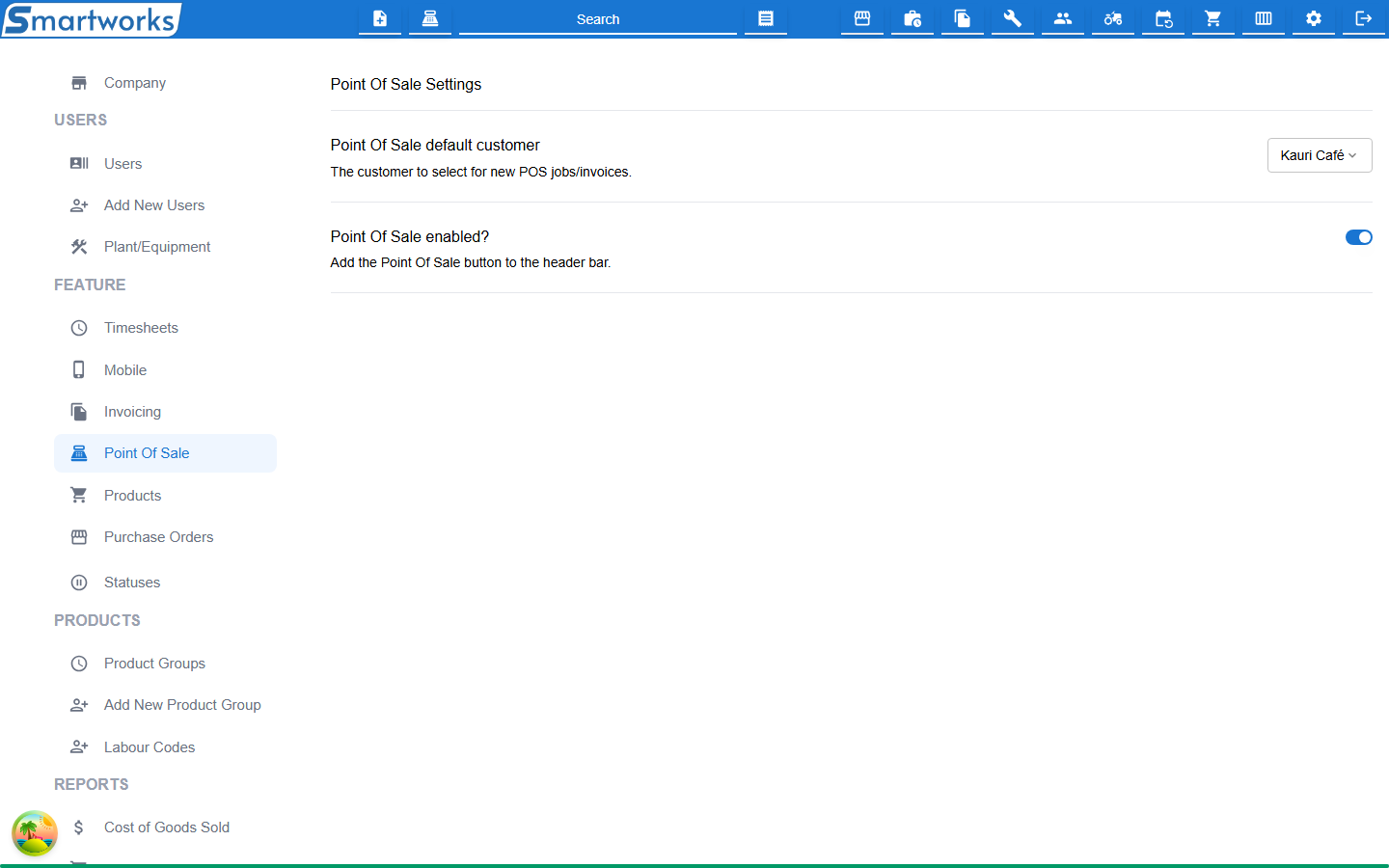Toggle the Point Of Sale enabled switch

pos(1359,237)
